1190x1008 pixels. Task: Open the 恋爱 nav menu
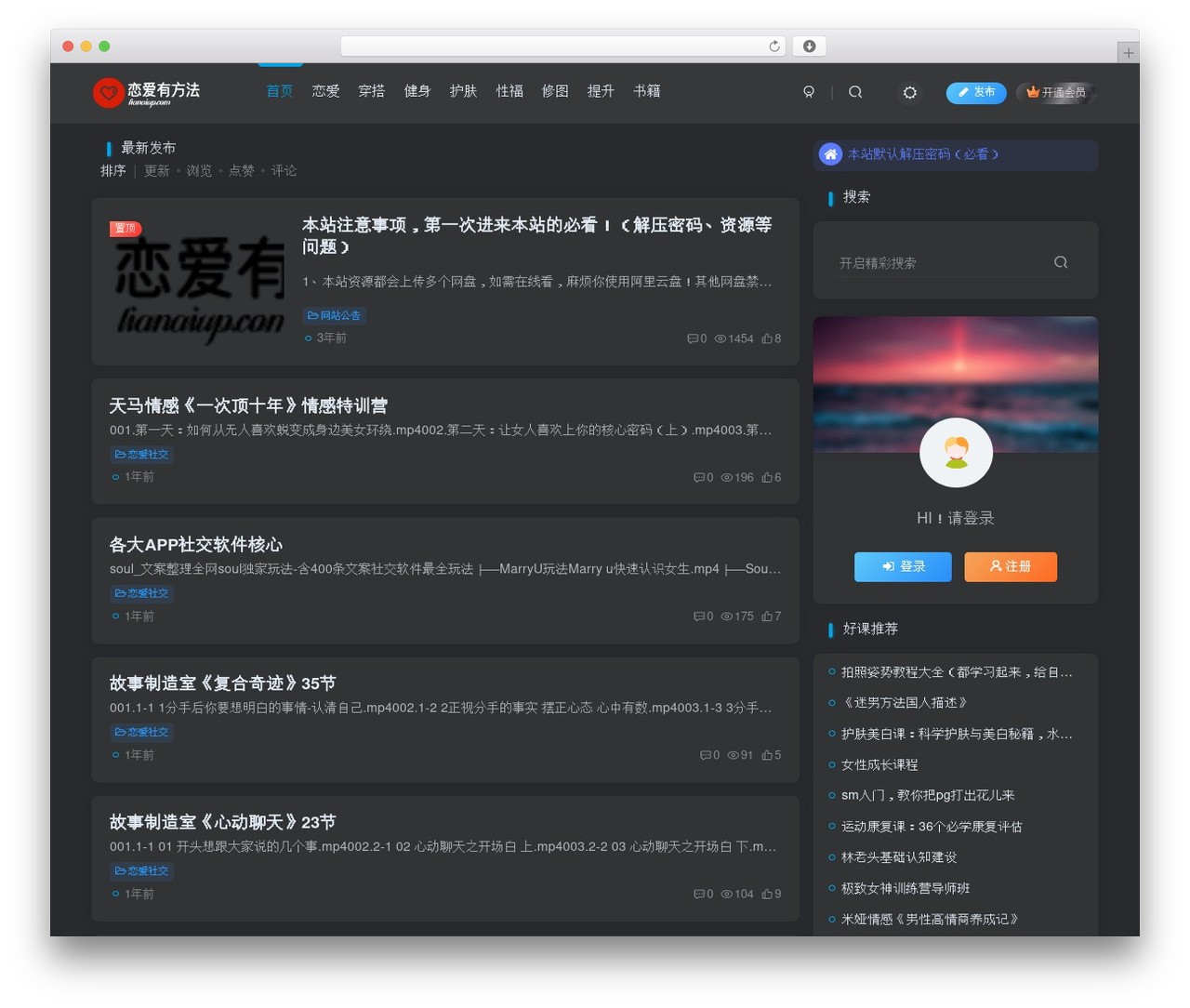(x=325, y=91)
